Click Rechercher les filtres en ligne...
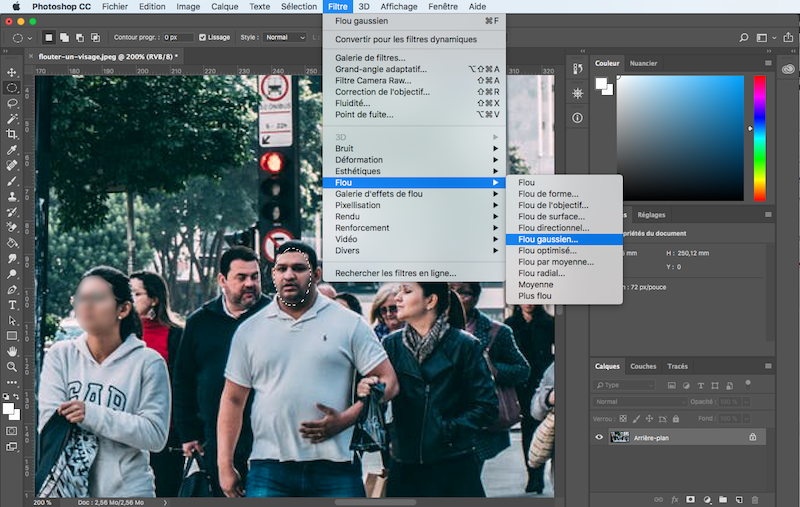 tap(414, 273)
